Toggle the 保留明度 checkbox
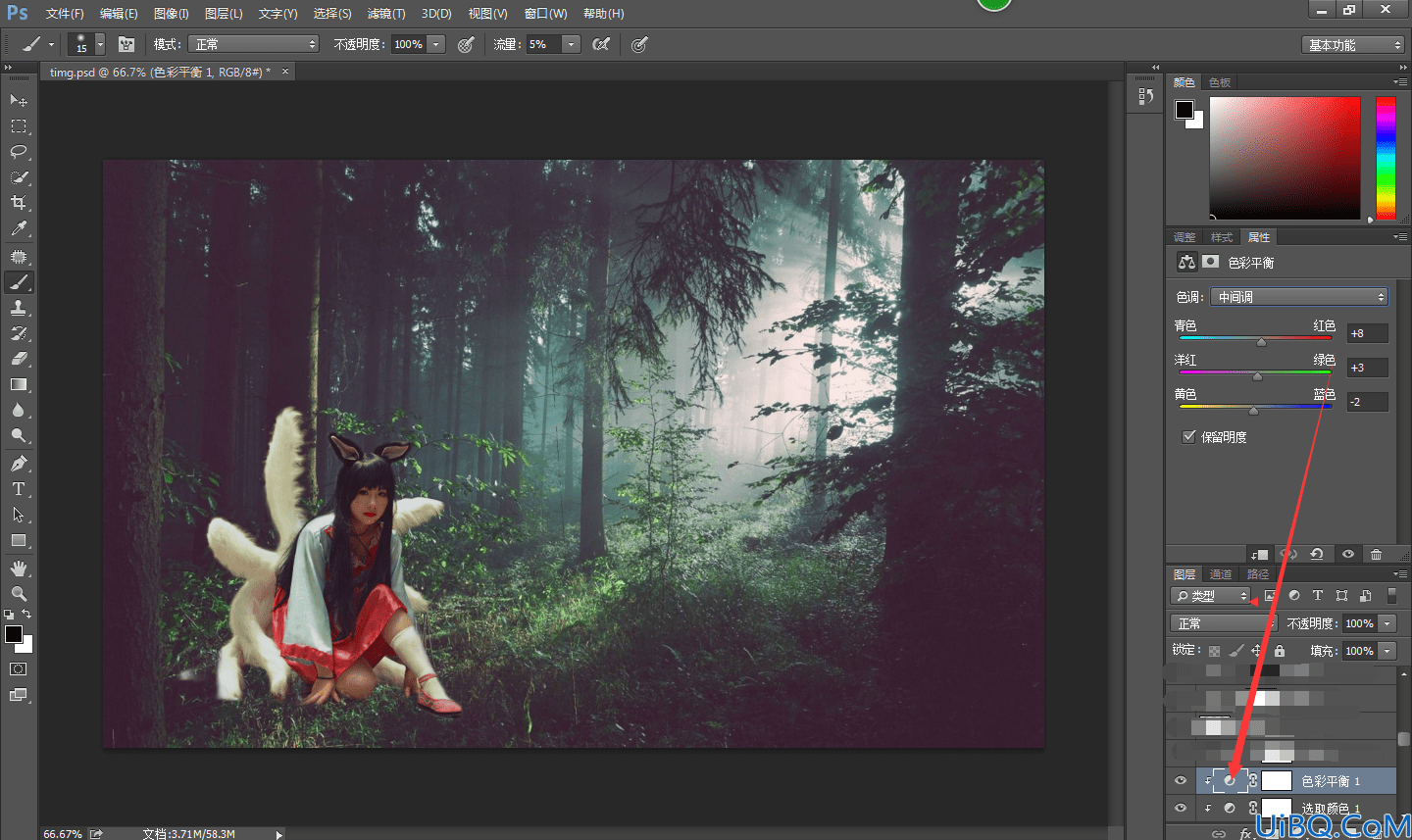This screenshot has height=840, width=1412. click(x=1189, y=437)
